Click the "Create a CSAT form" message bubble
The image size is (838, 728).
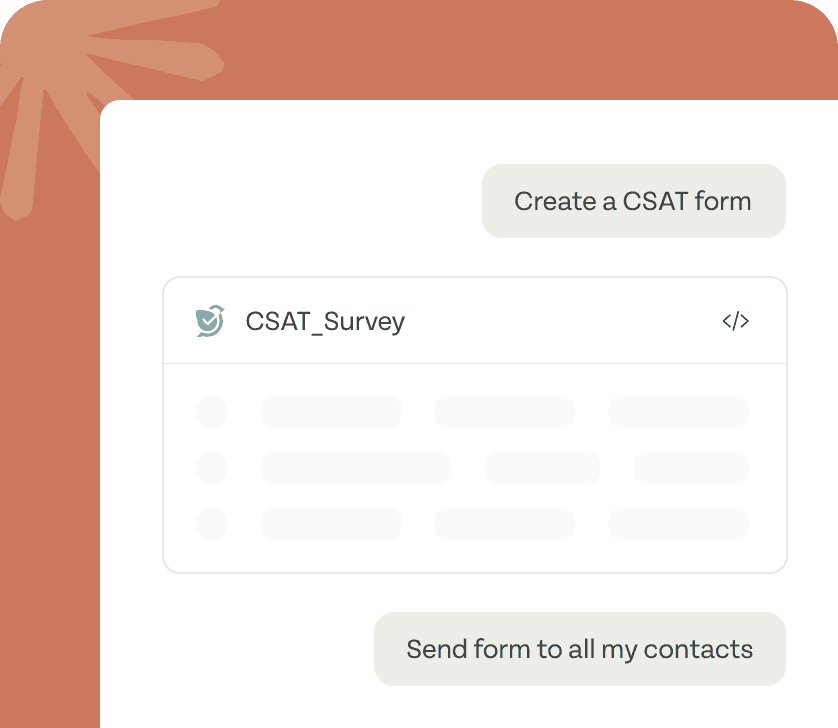point(633,201)
